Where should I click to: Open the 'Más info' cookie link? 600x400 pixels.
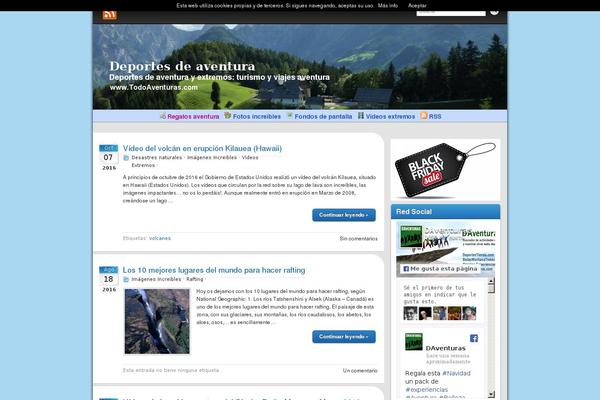tap(388, 6)
